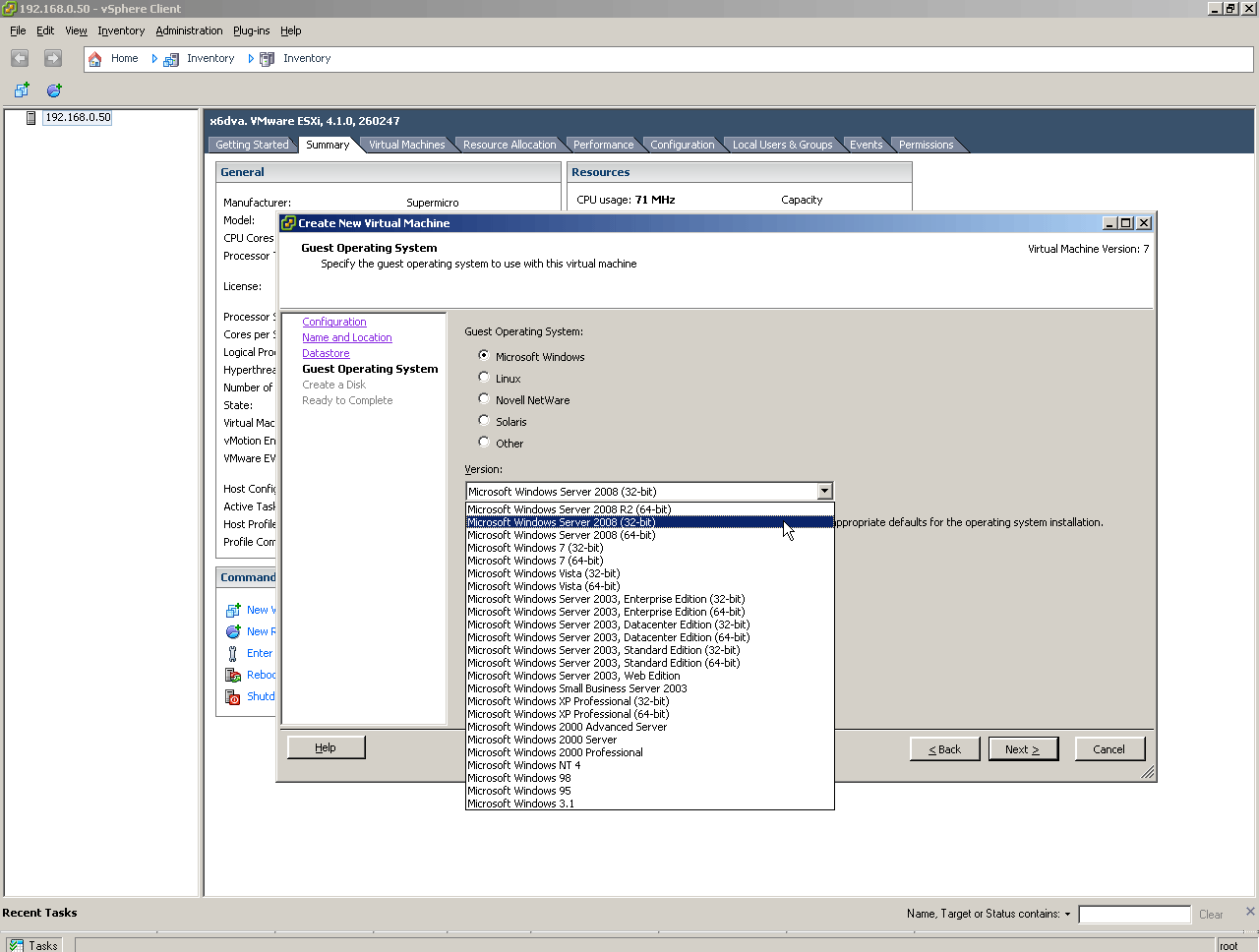Click the Recent Tasks filter input field
This screenshot has width=1259, height=952.
point(1134,915)
